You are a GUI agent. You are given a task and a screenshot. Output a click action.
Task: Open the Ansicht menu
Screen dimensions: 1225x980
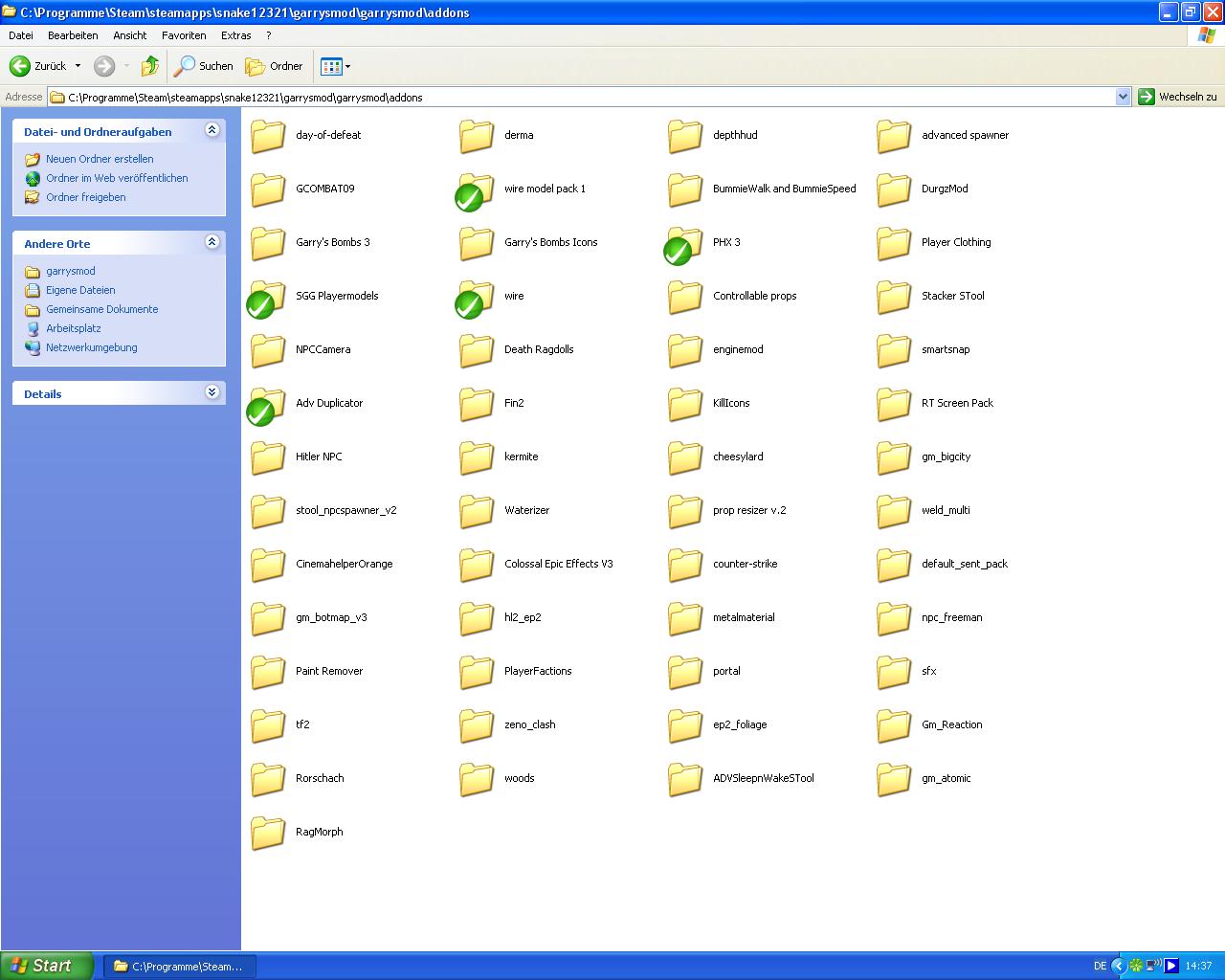pos(129,35)
